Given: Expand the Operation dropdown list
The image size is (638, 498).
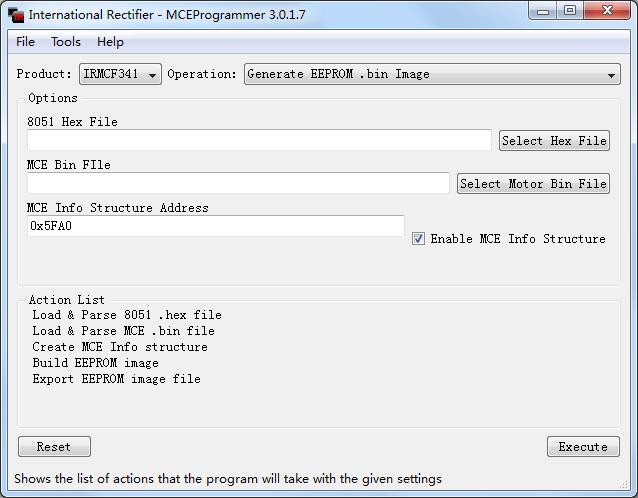Looking at the screenshot, I should click(432, 74).
